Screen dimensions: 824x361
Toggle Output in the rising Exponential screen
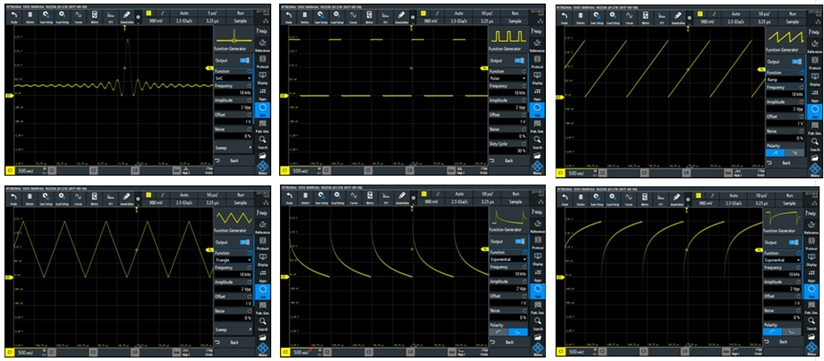[795, 242]
